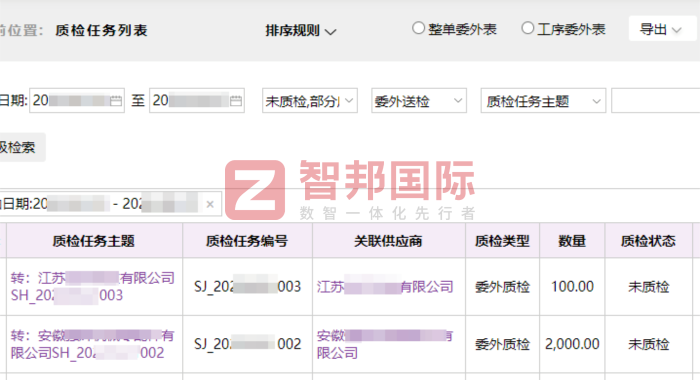
Task: Open the 导出 export dropdown
Action: tap(661, 29)
